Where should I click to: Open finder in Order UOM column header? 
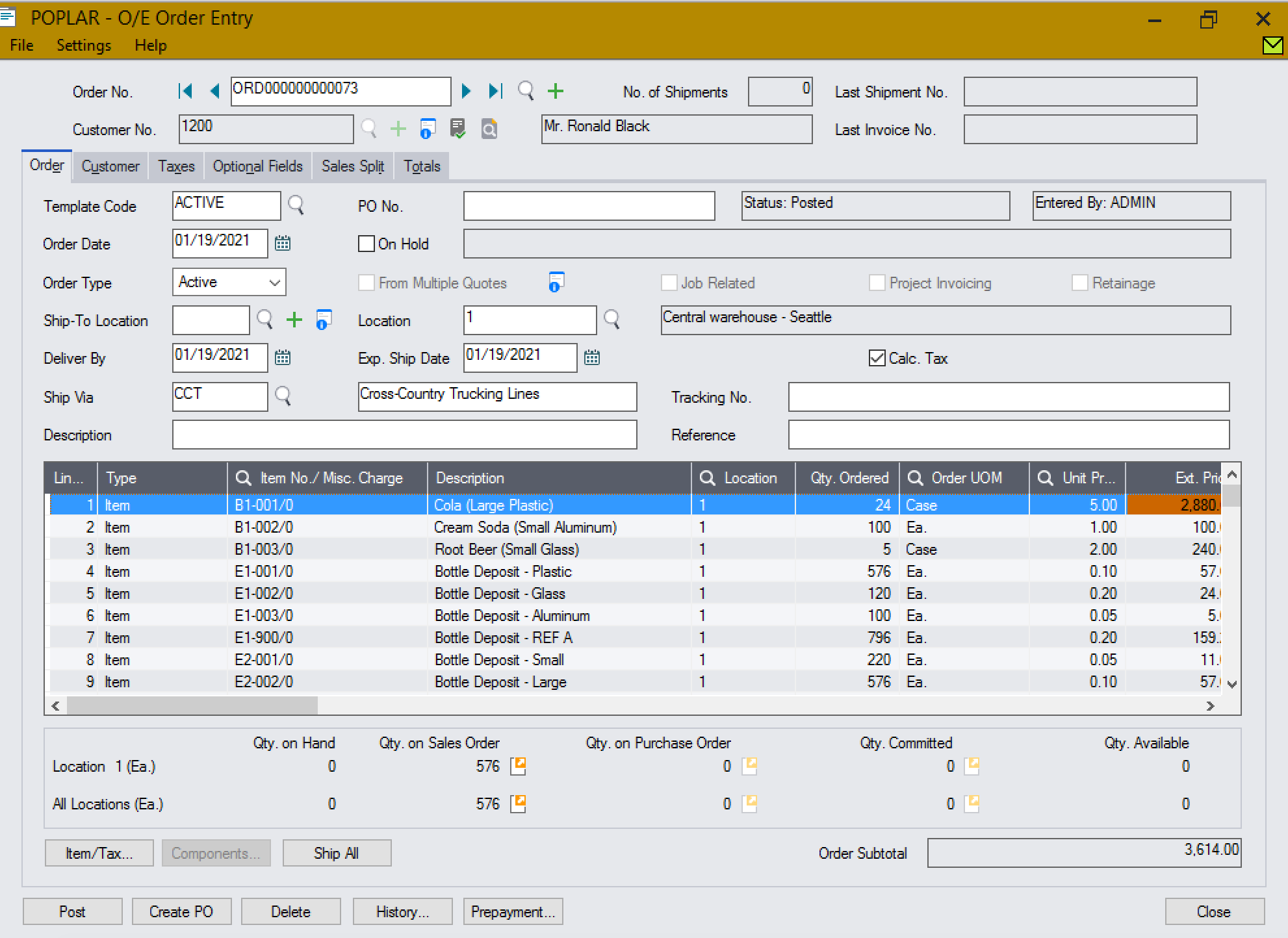point(916,478)
